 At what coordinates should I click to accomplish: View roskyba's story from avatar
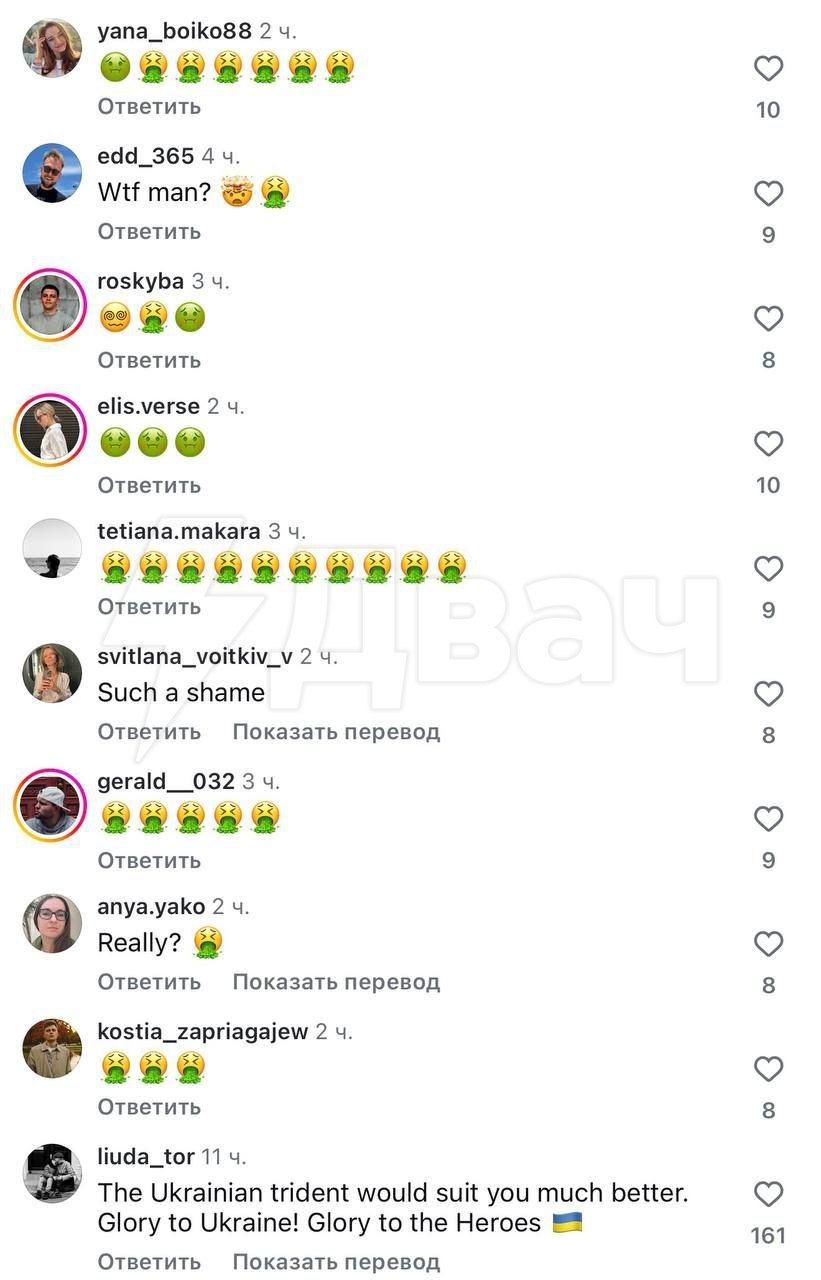[52, 305]
